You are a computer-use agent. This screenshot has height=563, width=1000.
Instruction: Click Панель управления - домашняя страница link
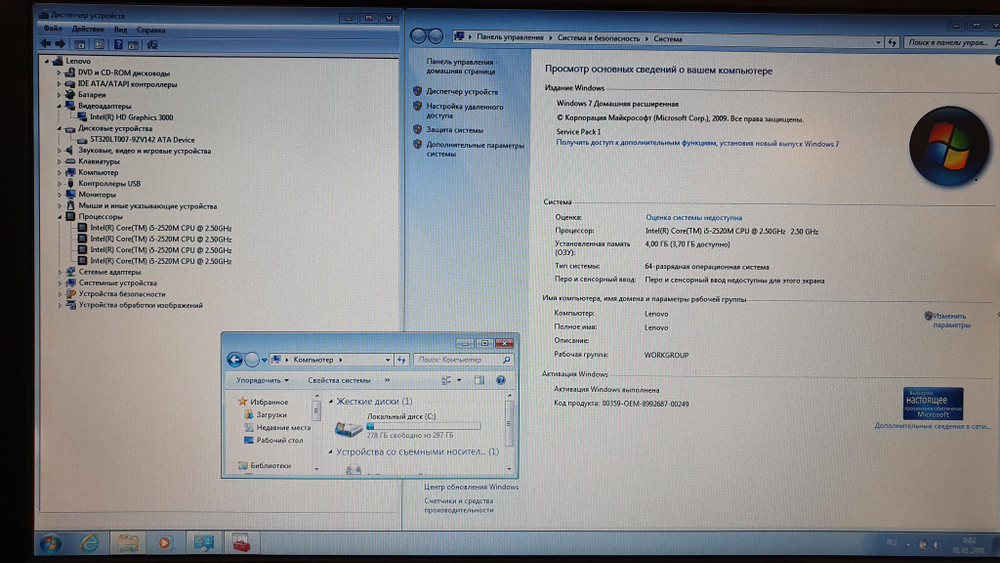[460, 66]
